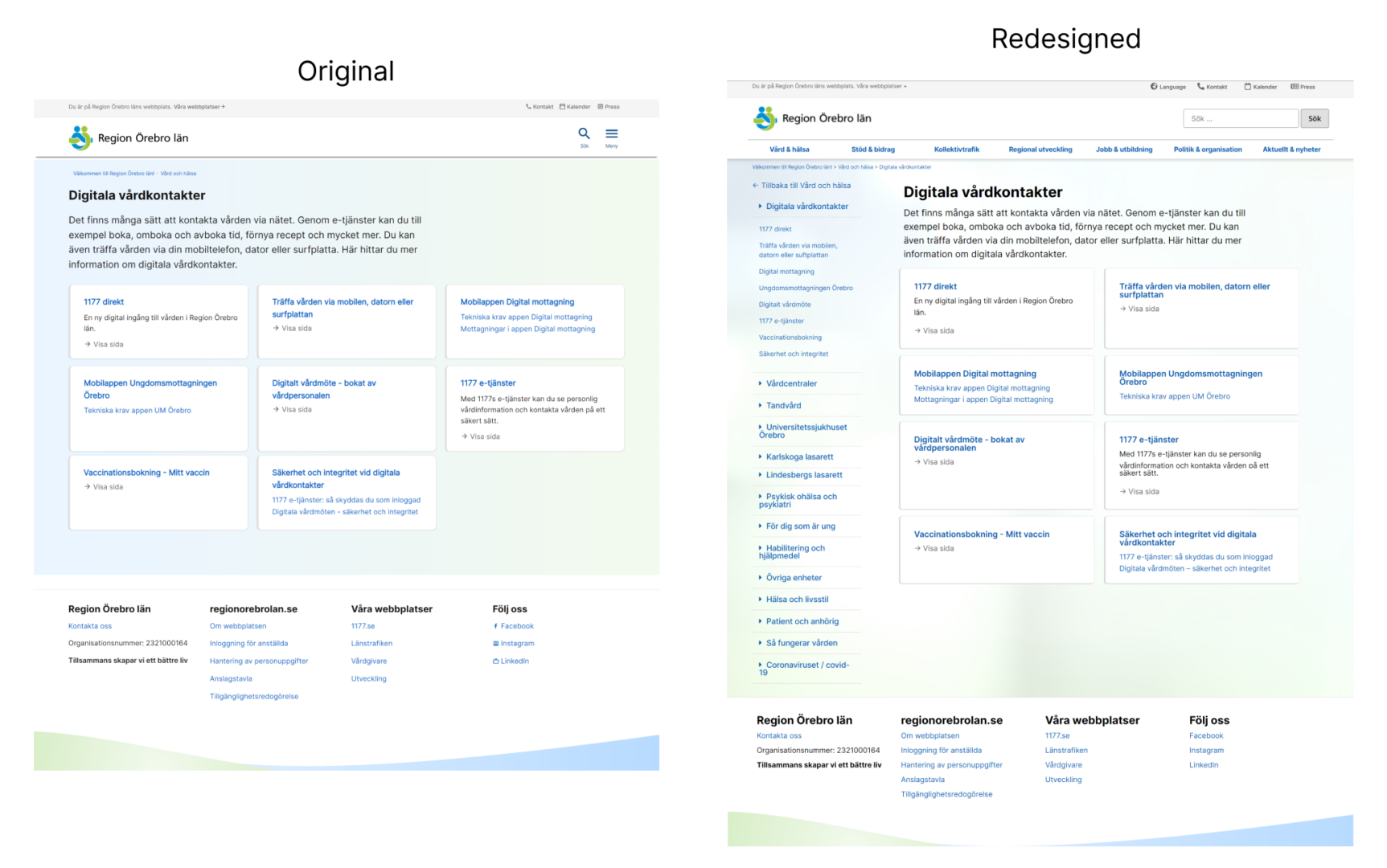Select Ungdomsmottagningen Örebro sidebar sublink
Screen dimensions: 1387x868
click(x=806, y=288)
